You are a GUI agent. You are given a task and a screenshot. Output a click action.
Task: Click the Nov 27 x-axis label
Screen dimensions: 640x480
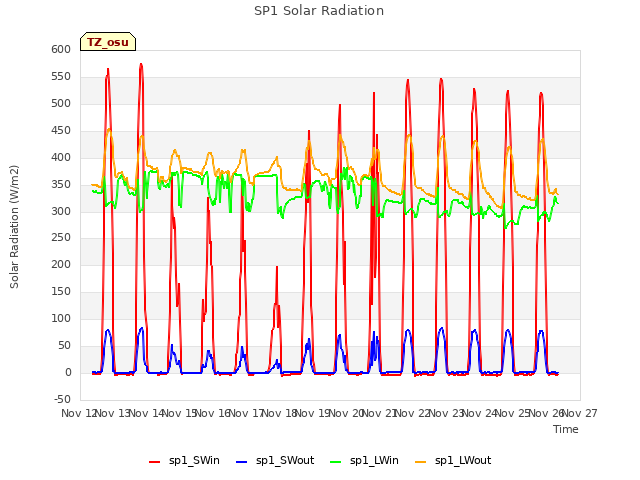pyautogui.click(x=580, y=413)
